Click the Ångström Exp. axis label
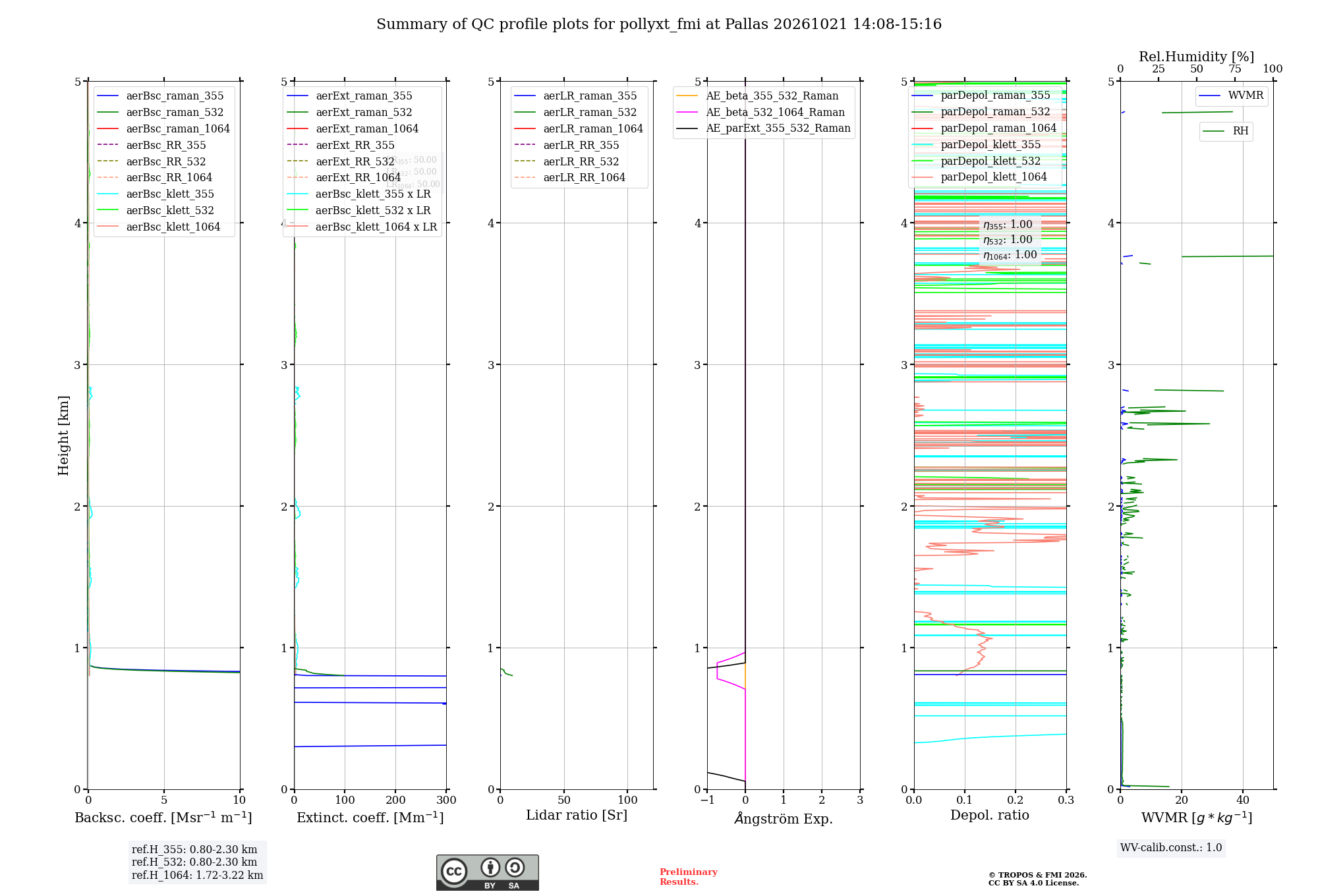 click(x=784, y=818)
